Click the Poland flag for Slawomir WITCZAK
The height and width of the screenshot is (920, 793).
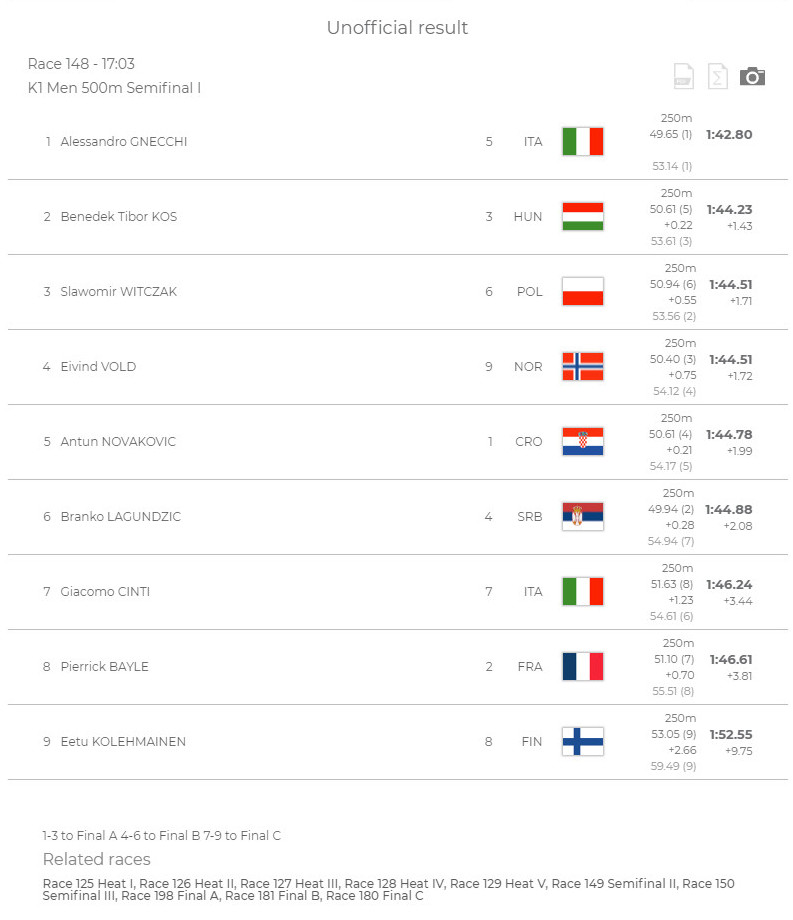click(582, 292)
